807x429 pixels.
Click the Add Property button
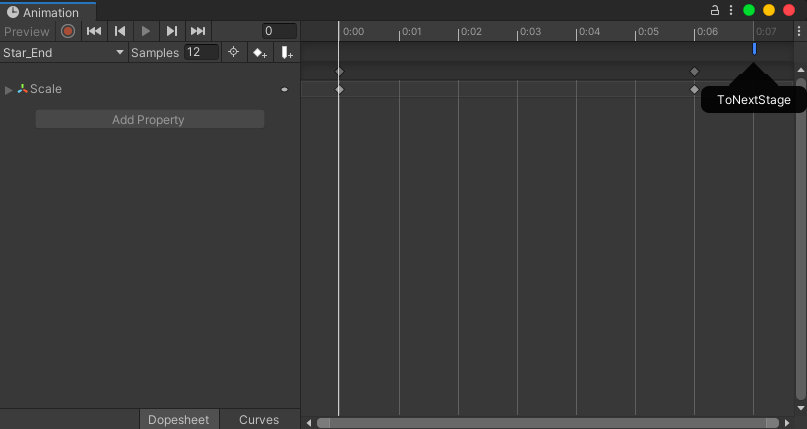pyautogui.click(x=150, y=119)
